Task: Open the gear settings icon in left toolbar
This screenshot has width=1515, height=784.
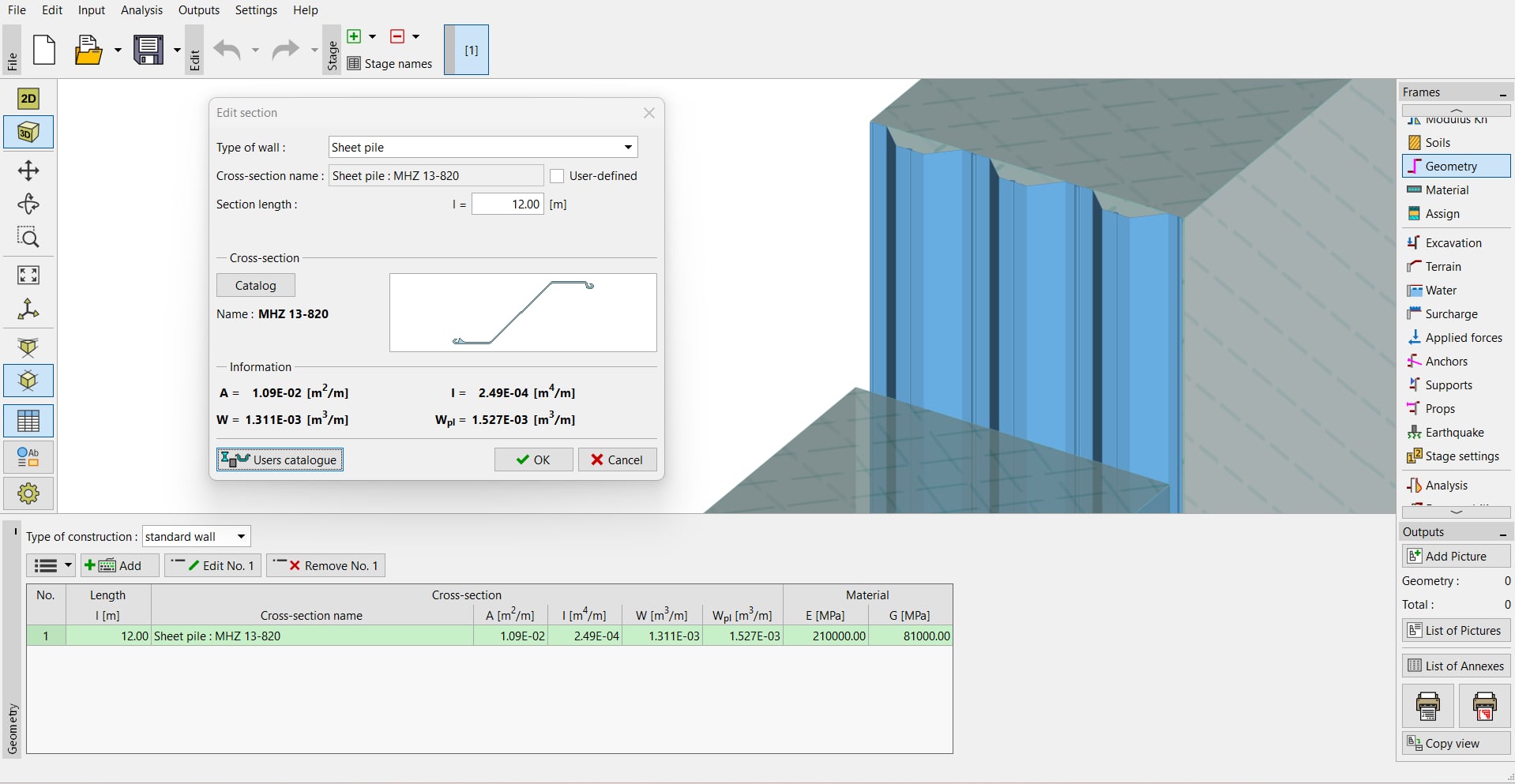Action: (28, 493)
